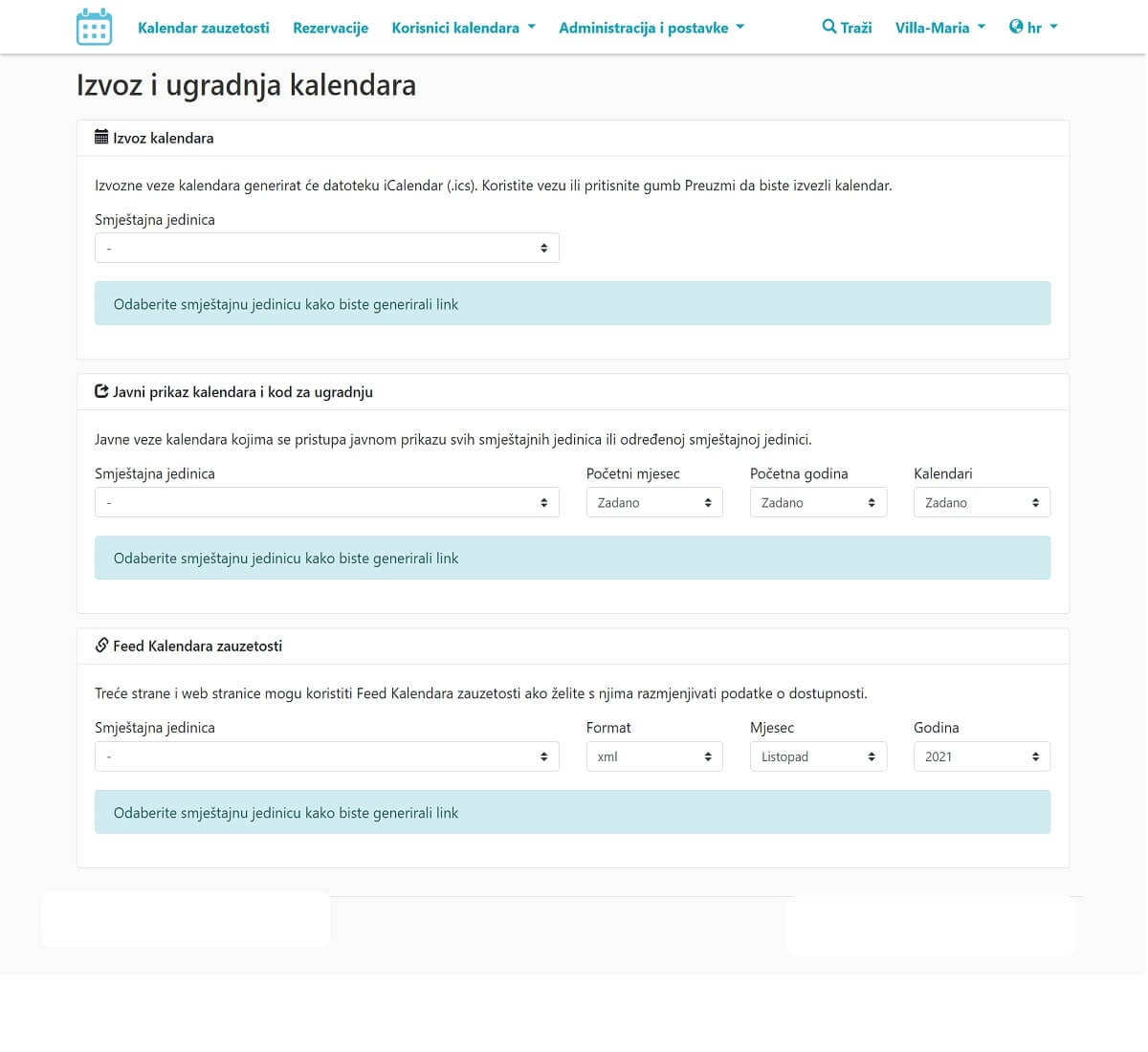Change the feed Format dropdown from xml

(653, 757)
